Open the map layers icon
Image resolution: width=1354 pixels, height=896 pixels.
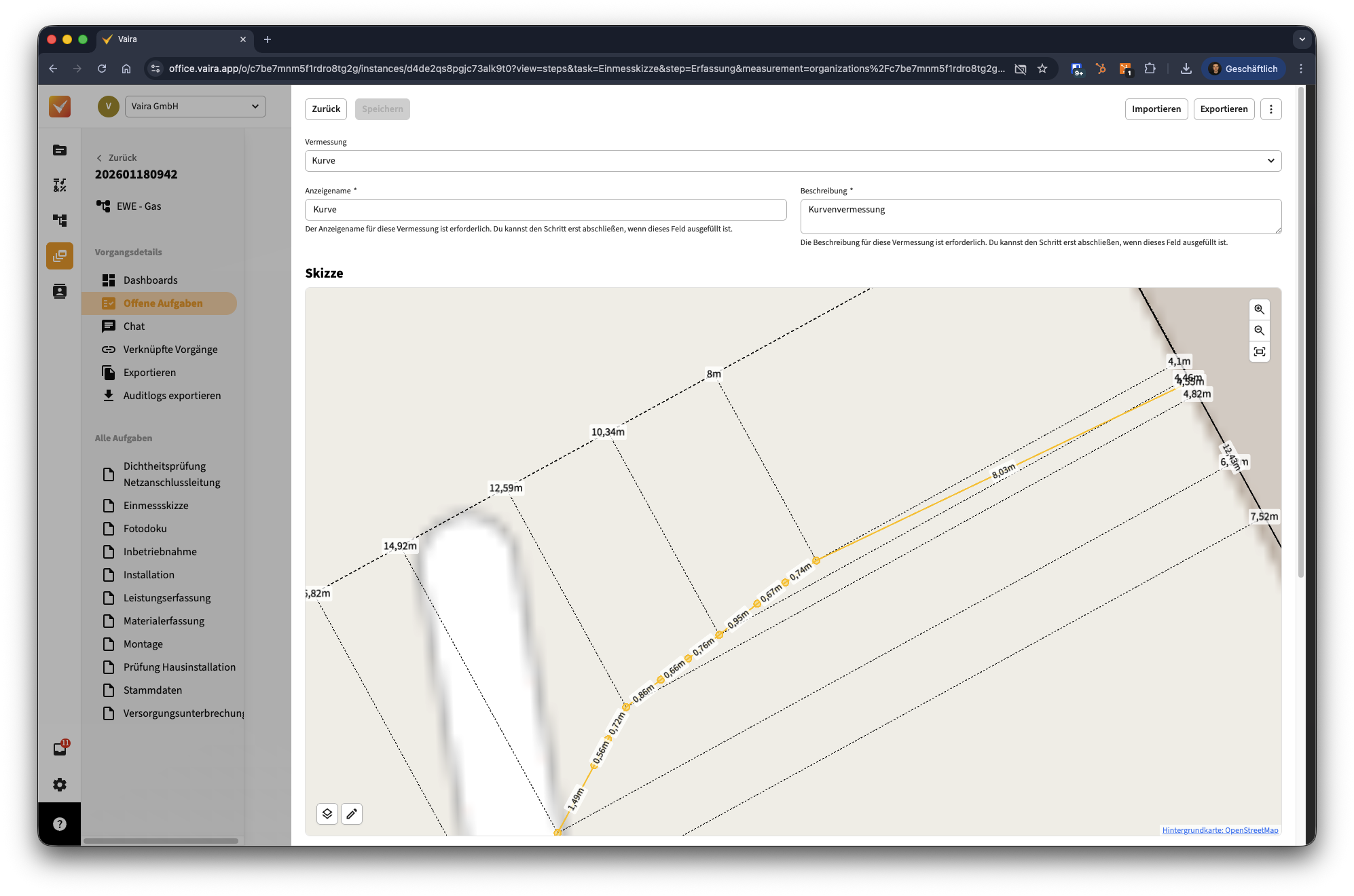(x=327, y=813)
